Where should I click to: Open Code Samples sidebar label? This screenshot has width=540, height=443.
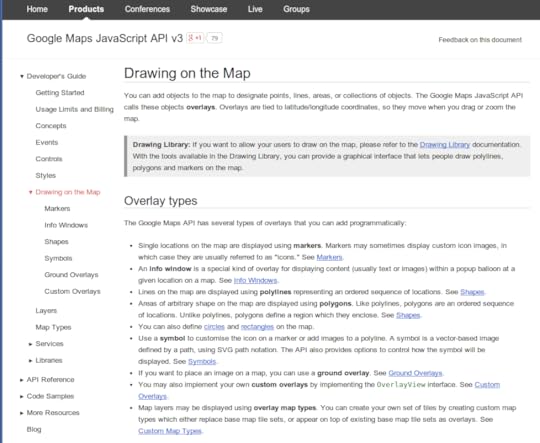point(50,396)
